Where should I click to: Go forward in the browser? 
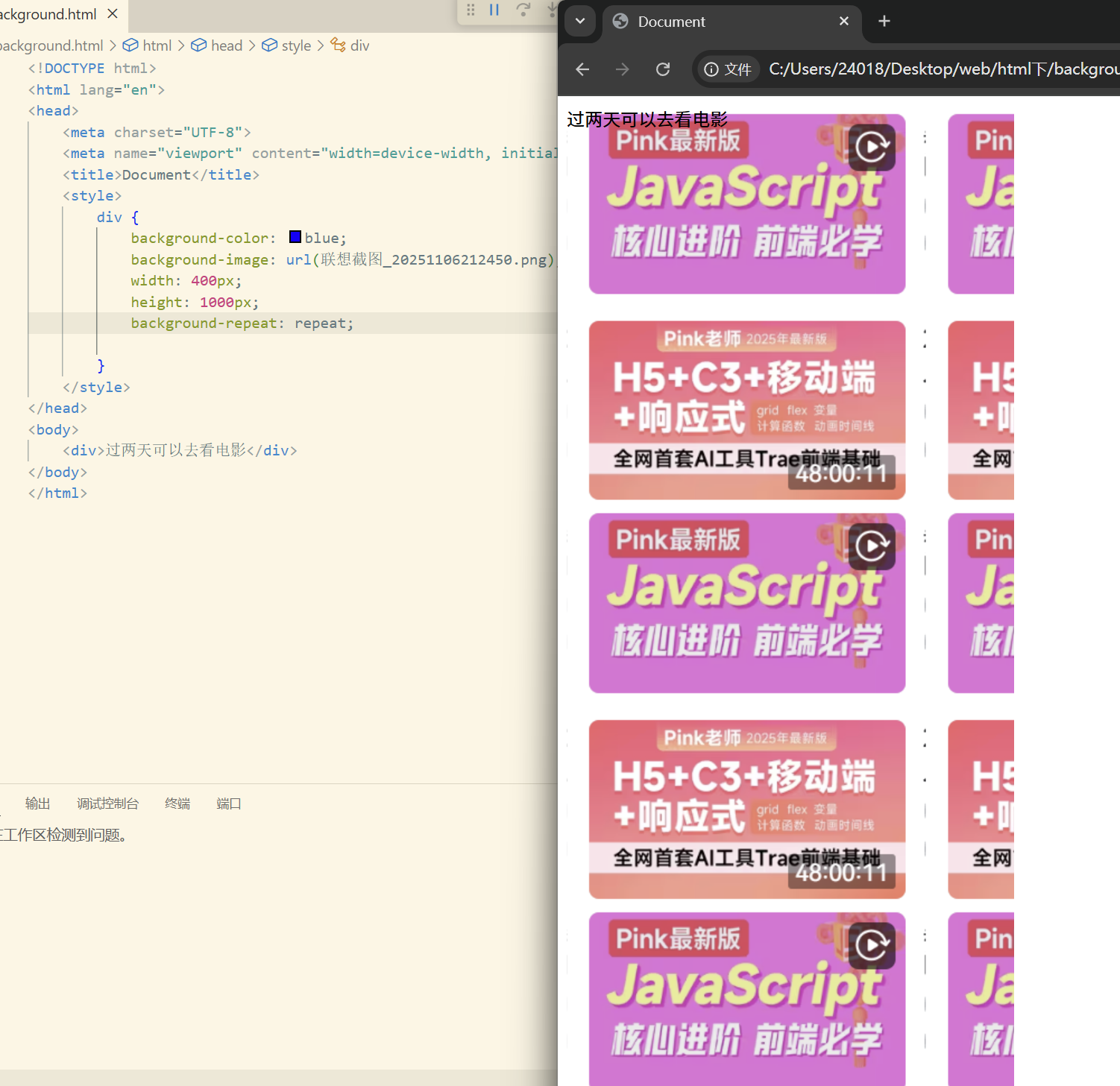point(623,69)
